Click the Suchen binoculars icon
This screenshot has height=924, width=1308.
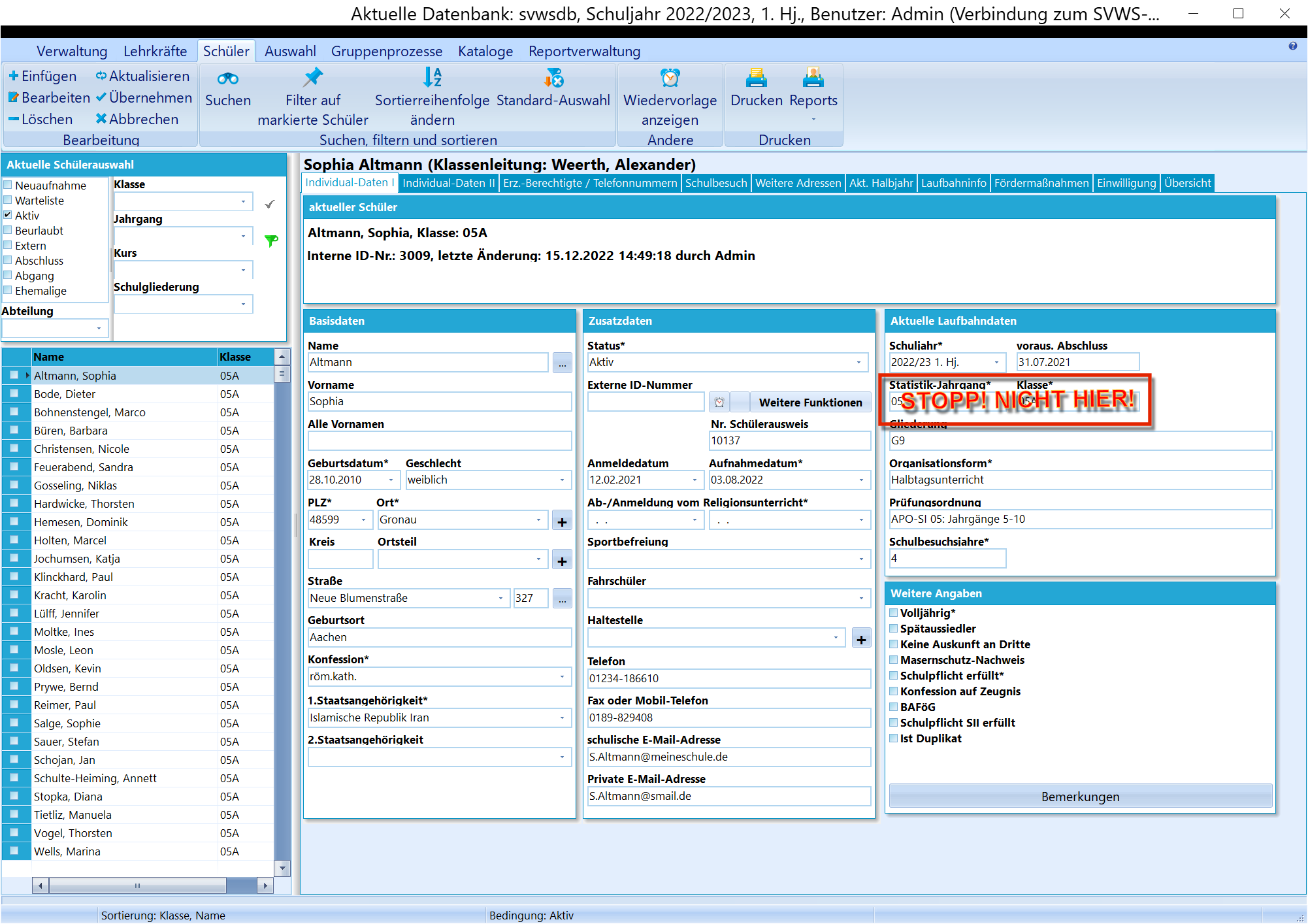pos(227,78)
